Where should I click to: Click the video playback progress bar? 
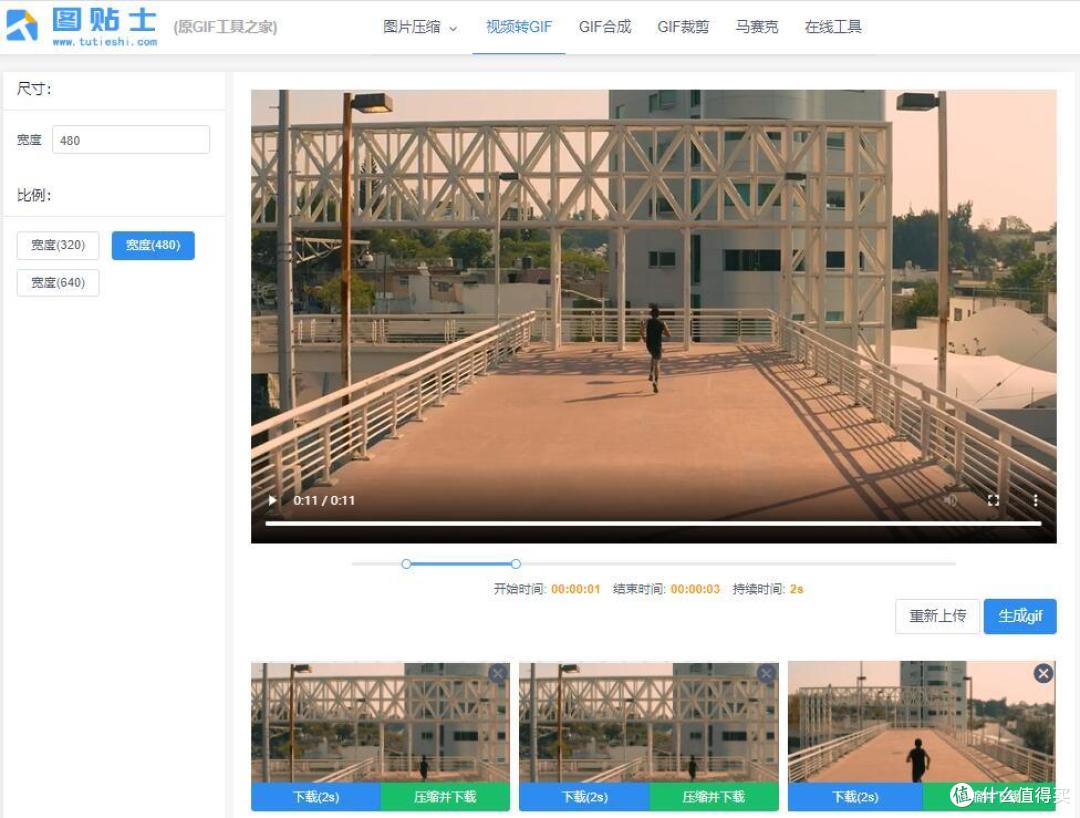point(653,524)
